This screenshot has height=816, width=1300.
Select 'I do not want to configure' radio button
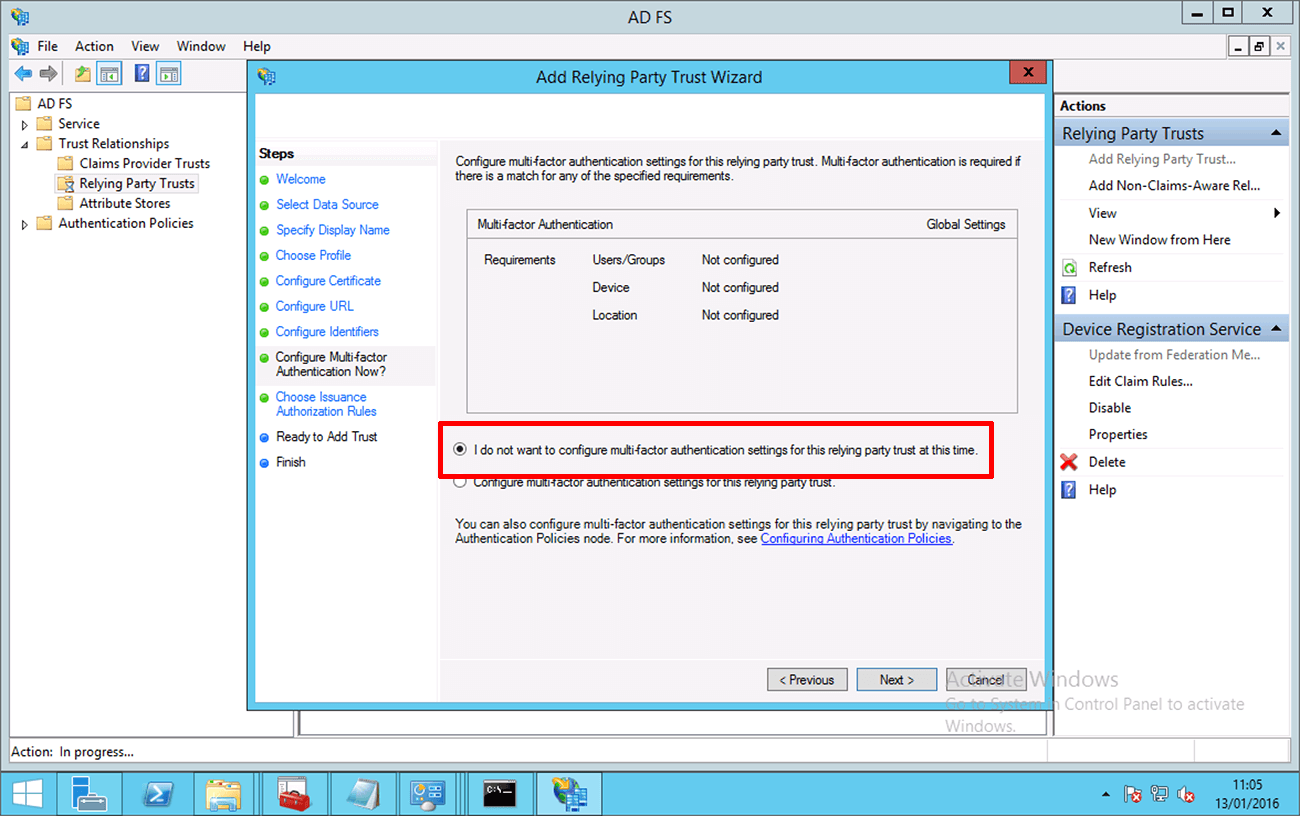click(460, 450)
